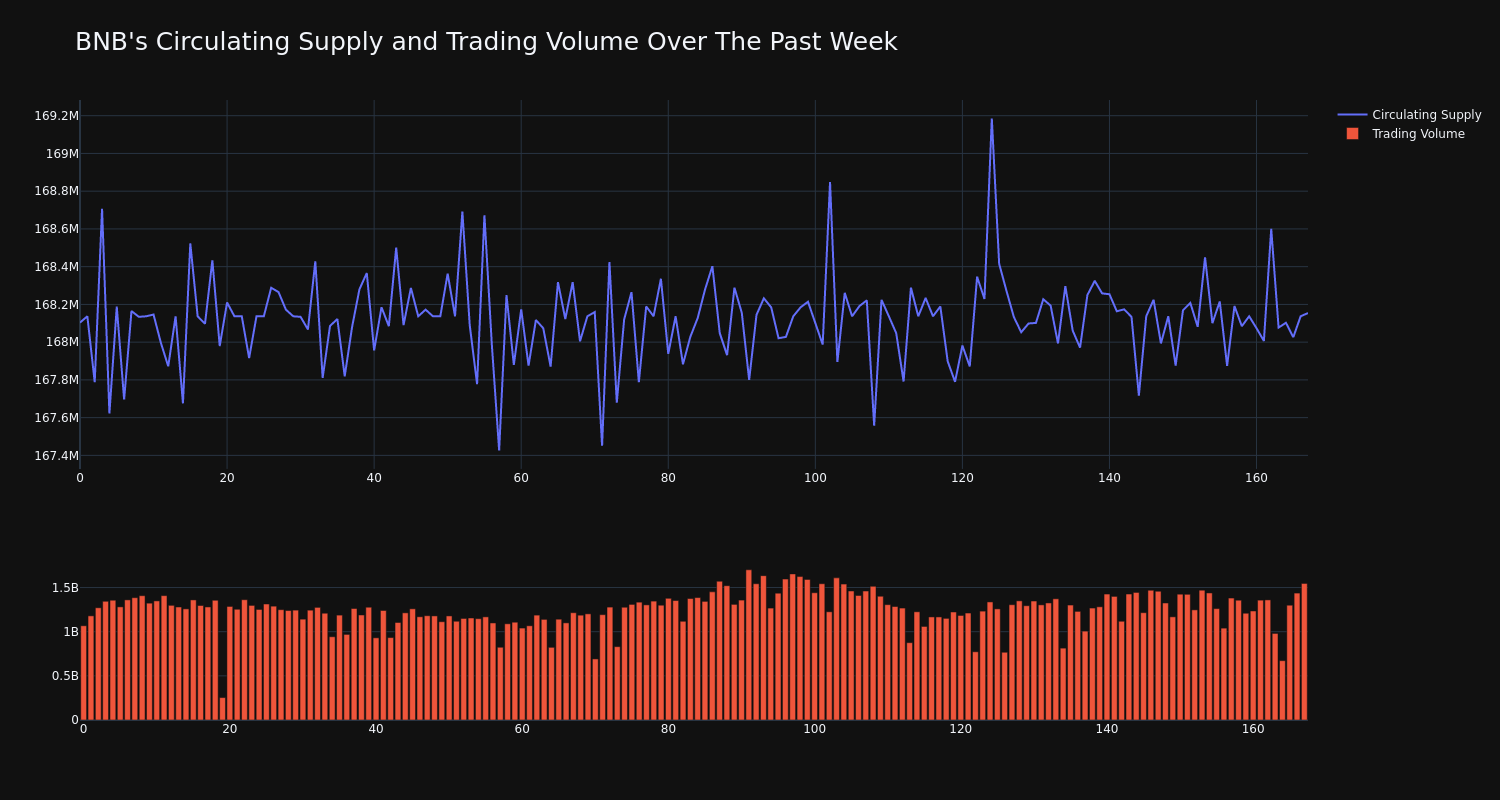Select the 168.4M y-axis label

(56, 267)
